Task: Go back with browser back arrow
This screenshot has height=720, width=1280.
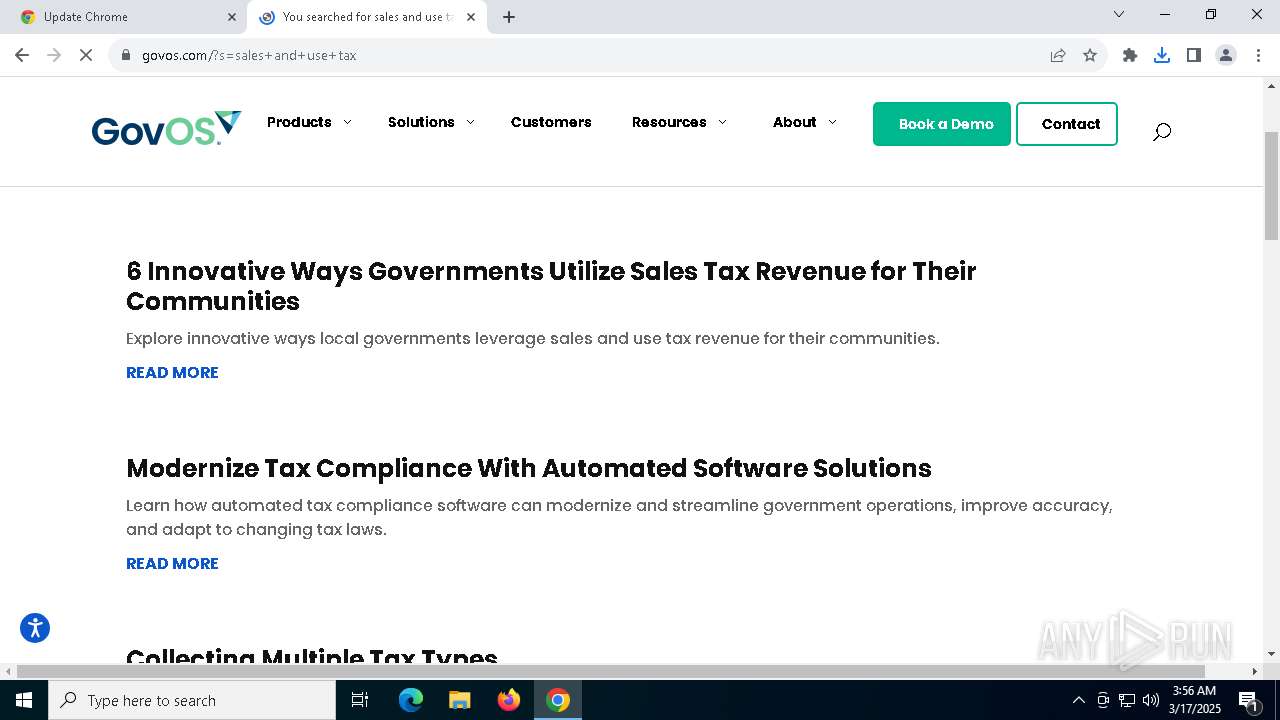Action: point(22,55)
